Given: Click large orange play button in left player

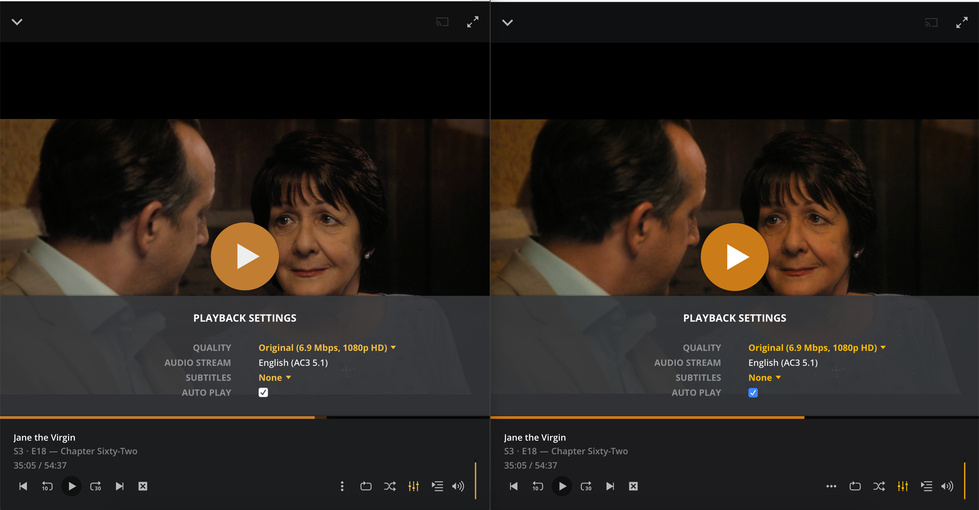Looking at the screenshot, I should click(x=245, y=257).
